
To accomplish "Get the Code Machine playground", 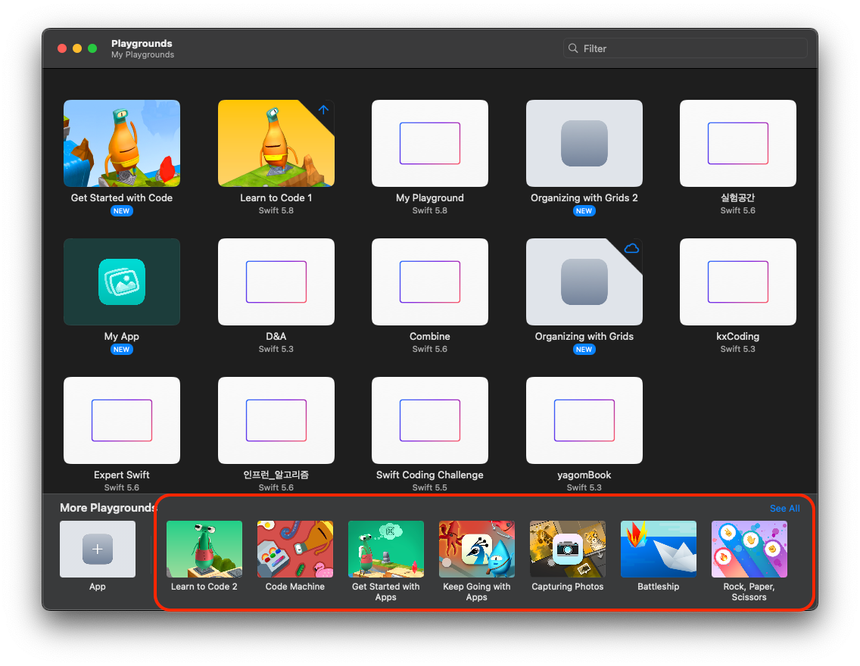I will [x=295, y=549].
